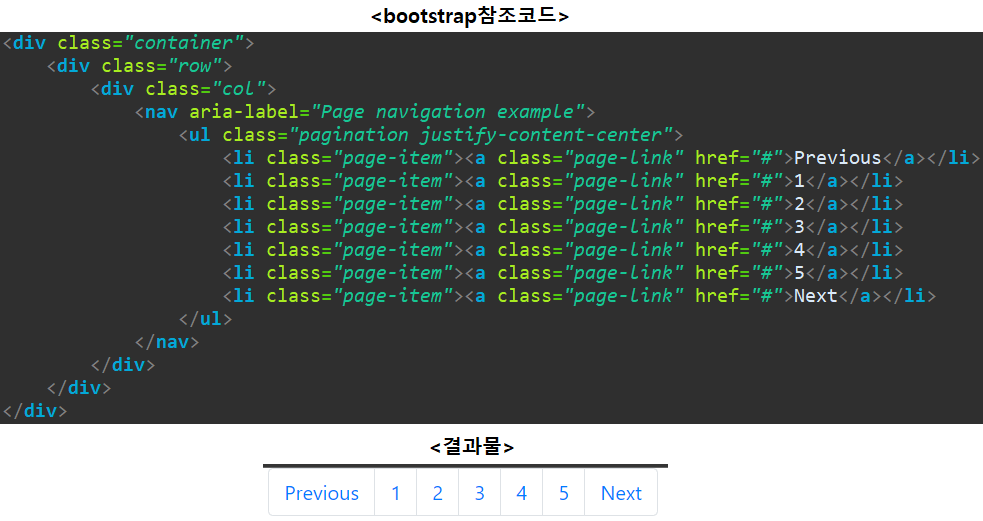Open page 5 pagination link
983x521 pixels.
(x=564, y=493)
